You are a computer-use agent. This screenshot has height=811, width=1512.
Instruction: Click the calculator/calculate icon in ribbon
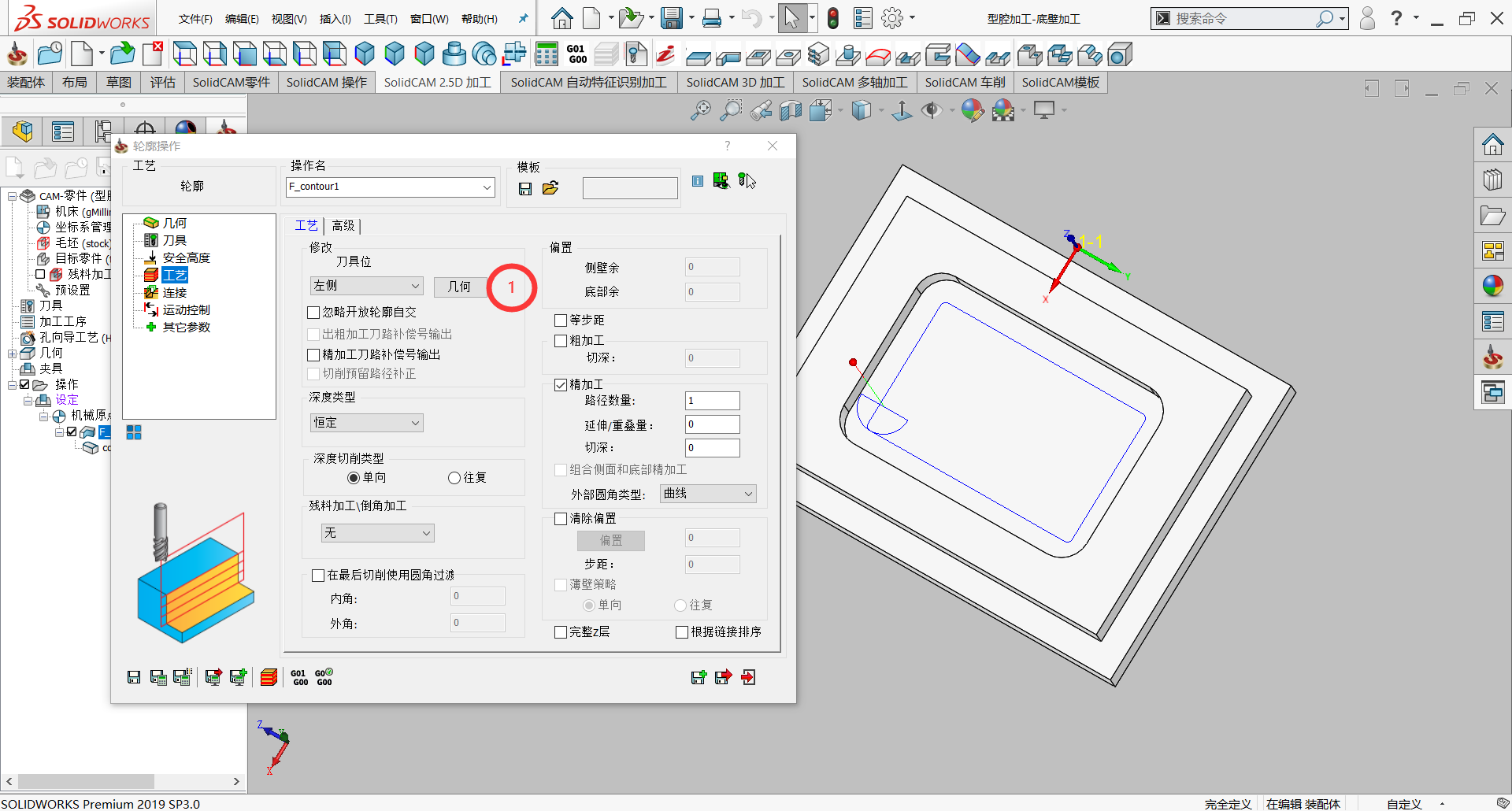[x=547, y=54]
